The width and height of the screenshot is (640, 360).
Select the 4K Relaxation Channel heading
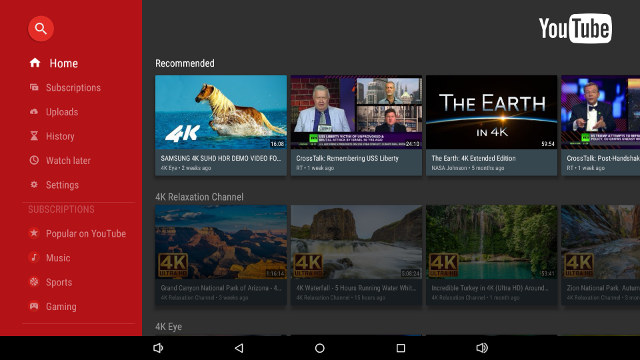tap(199, 197)
